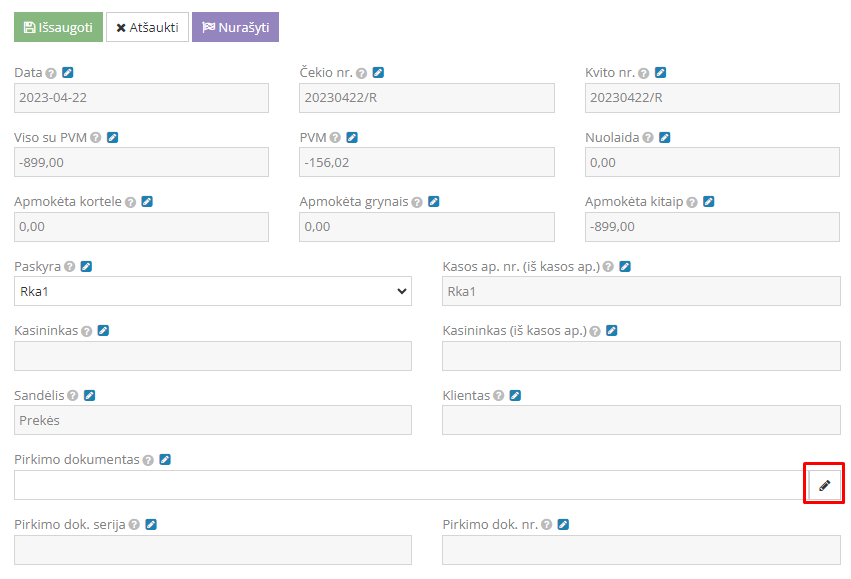Screen dimensions: 851x579
Task: Click the help icon next to Klientas
Action: click(x=498, y=396)
